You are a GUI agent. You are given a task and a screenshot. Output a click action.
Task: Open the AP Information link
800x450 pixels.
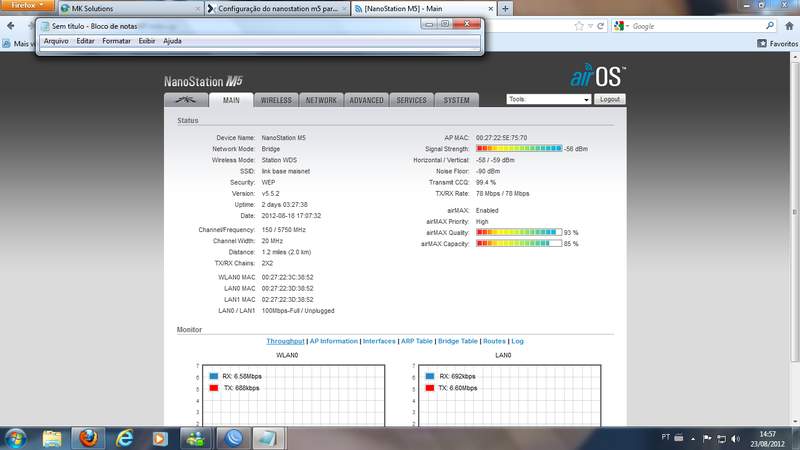pyautogui.click(x=334, y=341)
